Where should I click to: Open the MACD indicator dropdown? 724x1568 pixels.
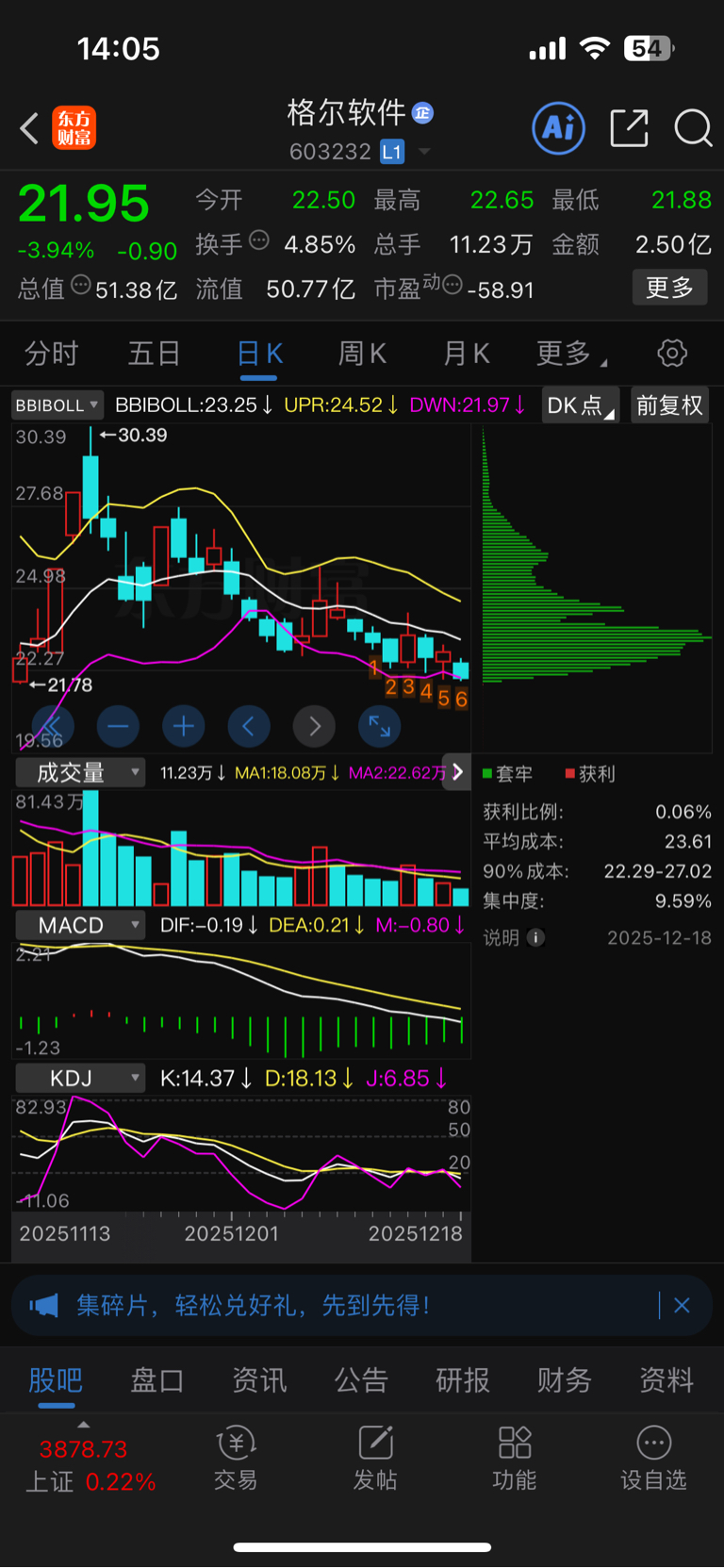coord(80,926)
